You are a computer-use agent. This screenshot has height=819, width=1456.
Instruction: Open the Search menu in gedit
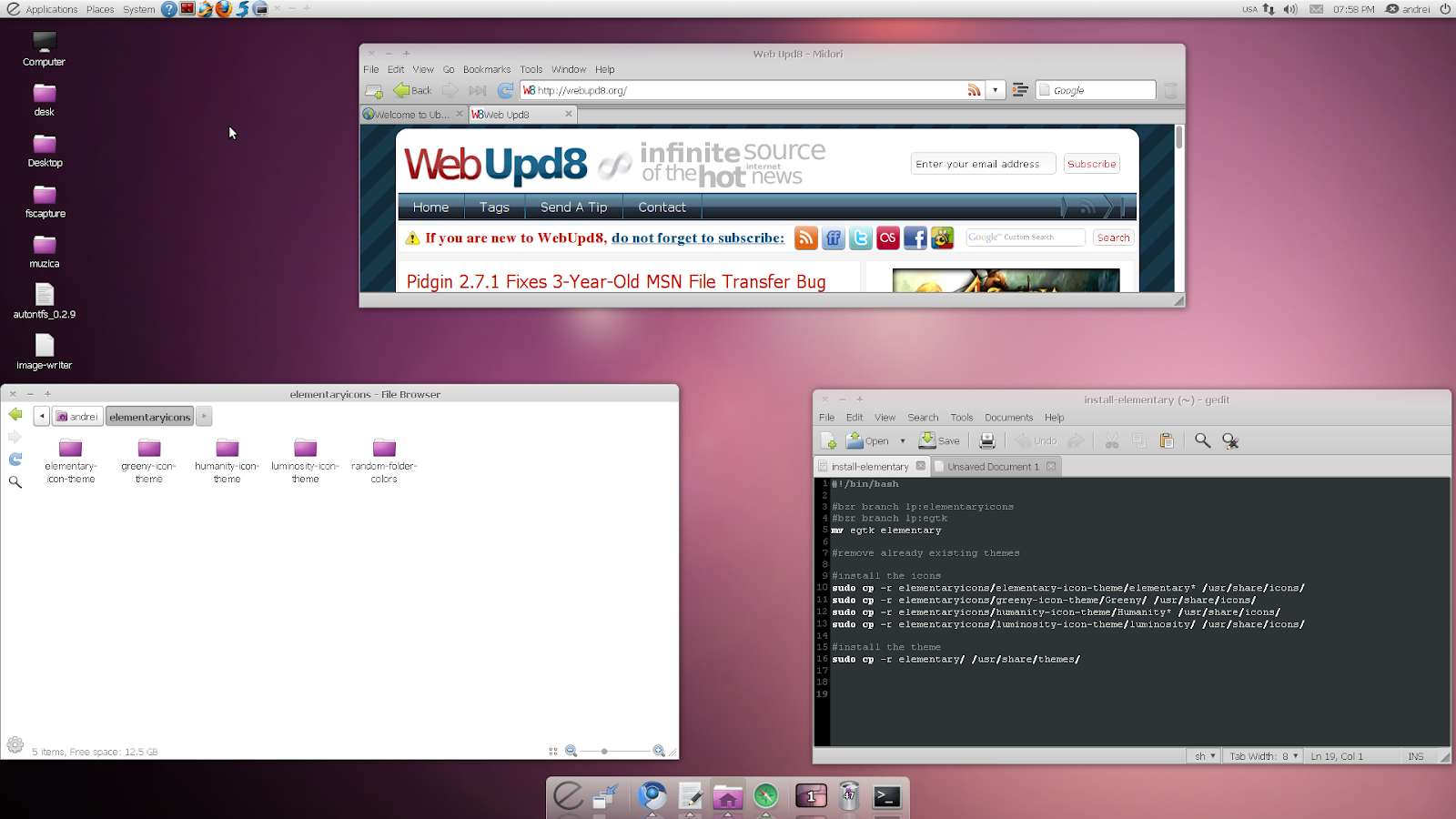pyautogui.click(x=923, y=418)
